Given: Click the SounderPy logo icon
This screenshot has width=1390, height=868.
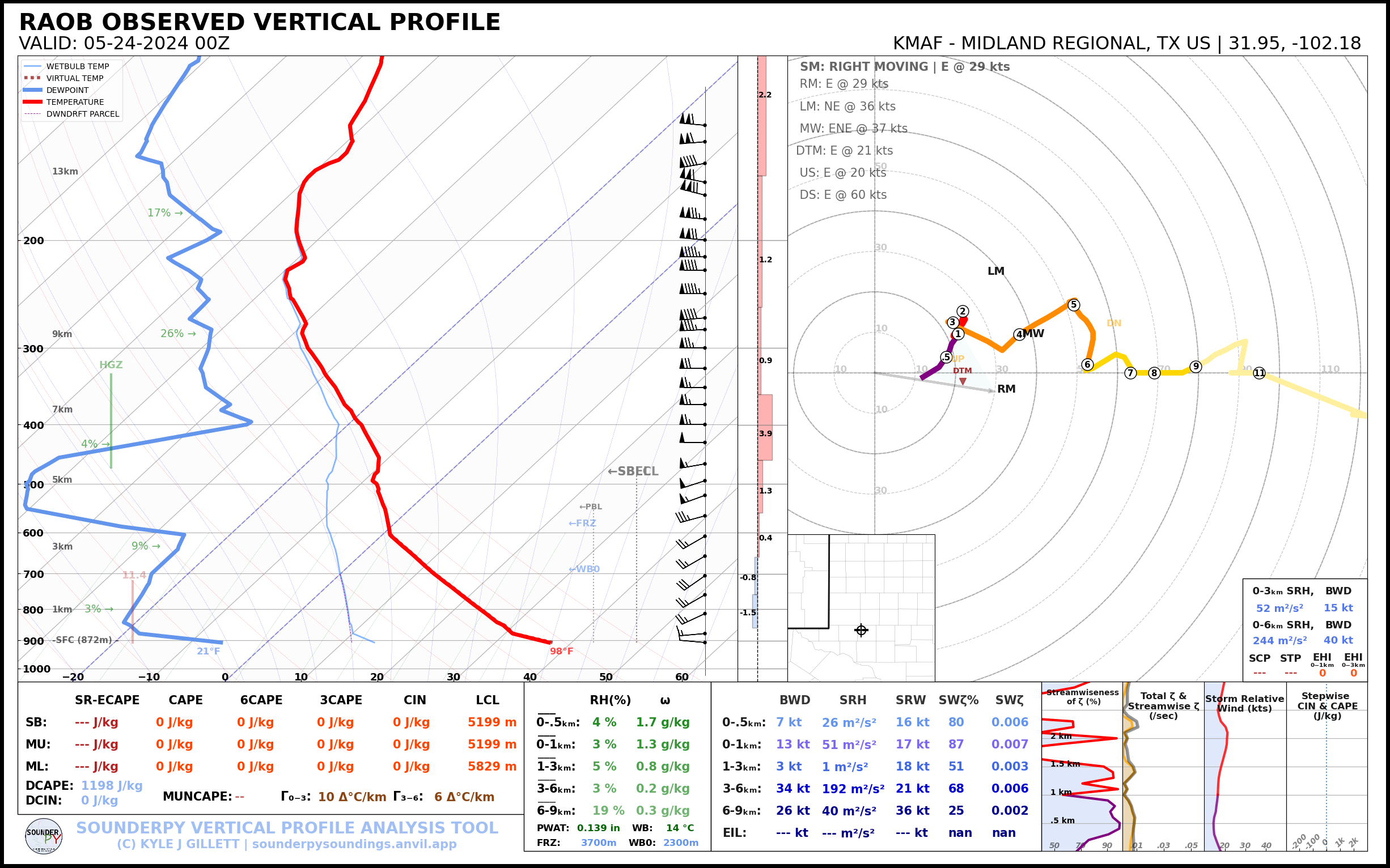Looking at the screenshot, I should [x=44, y=836].
